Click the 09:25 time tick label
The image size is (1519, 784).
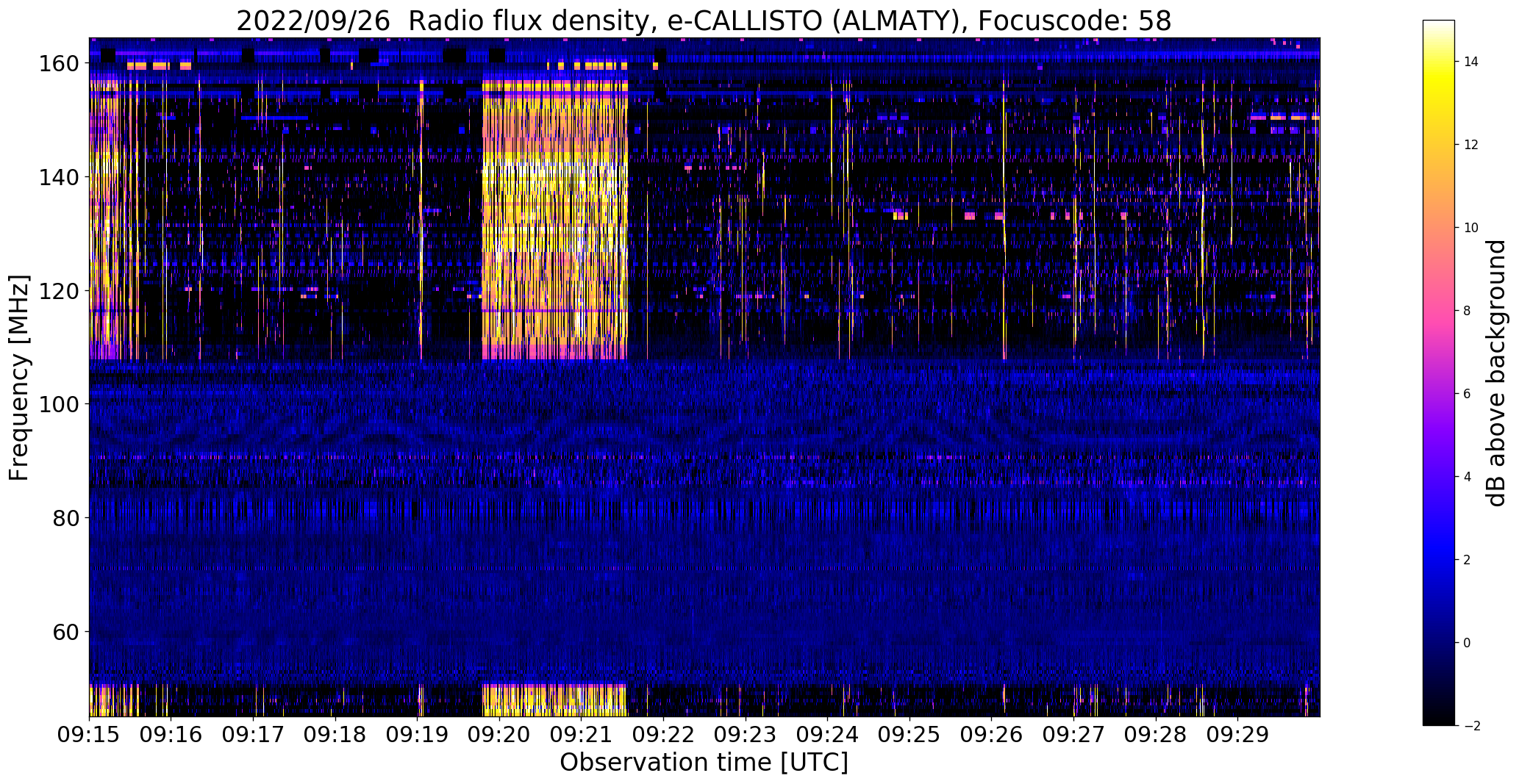tap(909, 735)
